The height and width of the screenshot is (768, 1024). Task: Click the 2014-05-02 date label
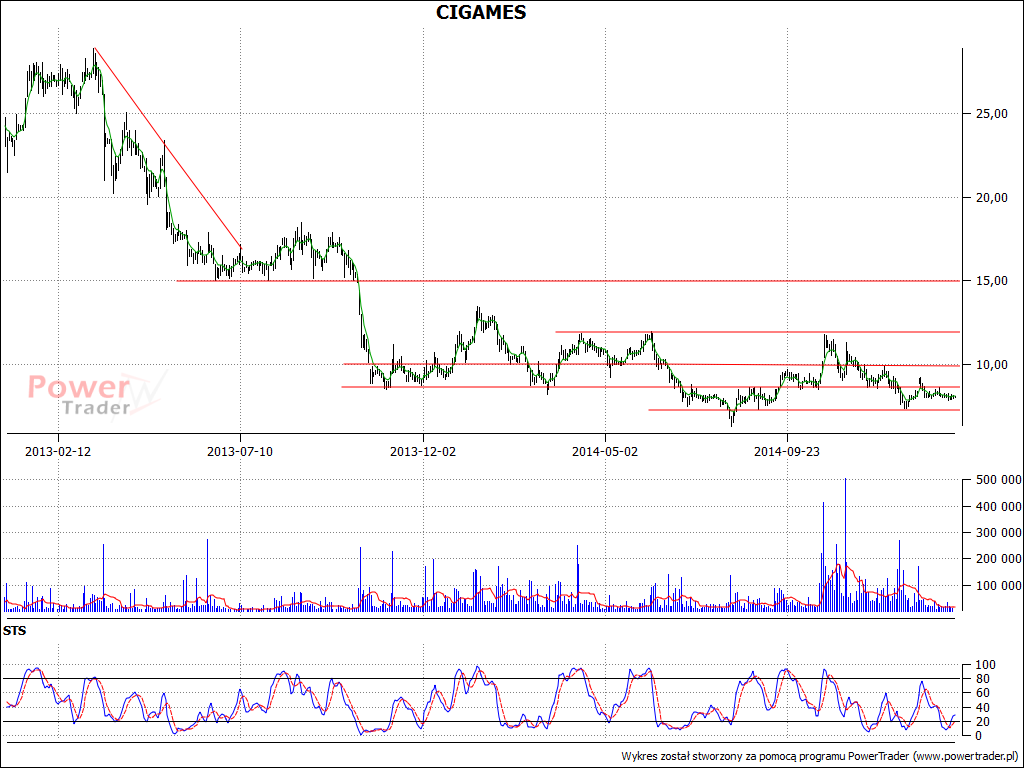[x=605, y=451]
